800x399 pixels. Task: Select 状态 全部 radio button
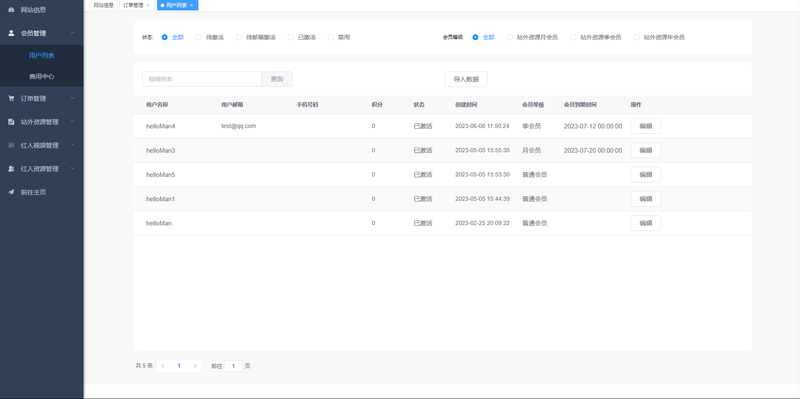pos(164,37)
